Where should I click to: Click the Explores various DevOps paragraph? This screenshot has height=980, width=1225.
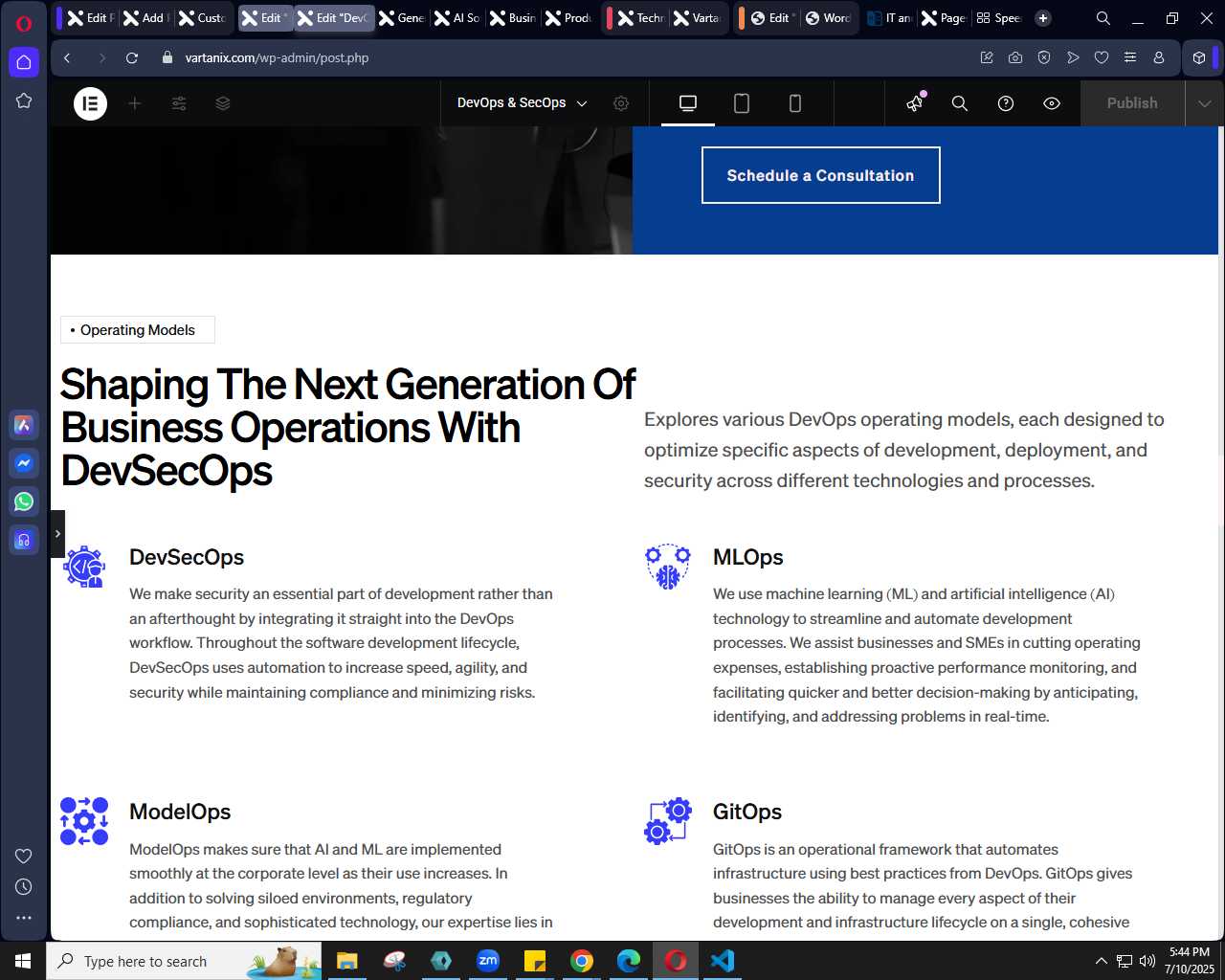click(x=904, y=450)
